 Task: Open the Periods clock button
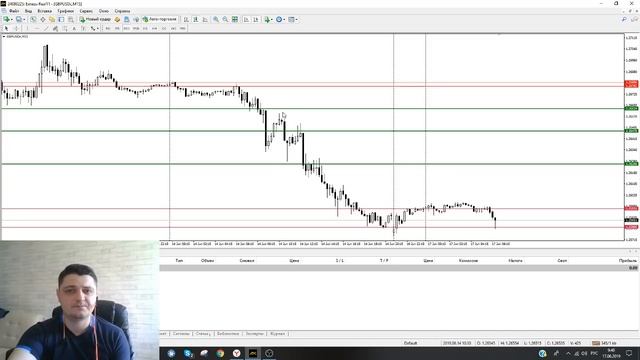279,19
